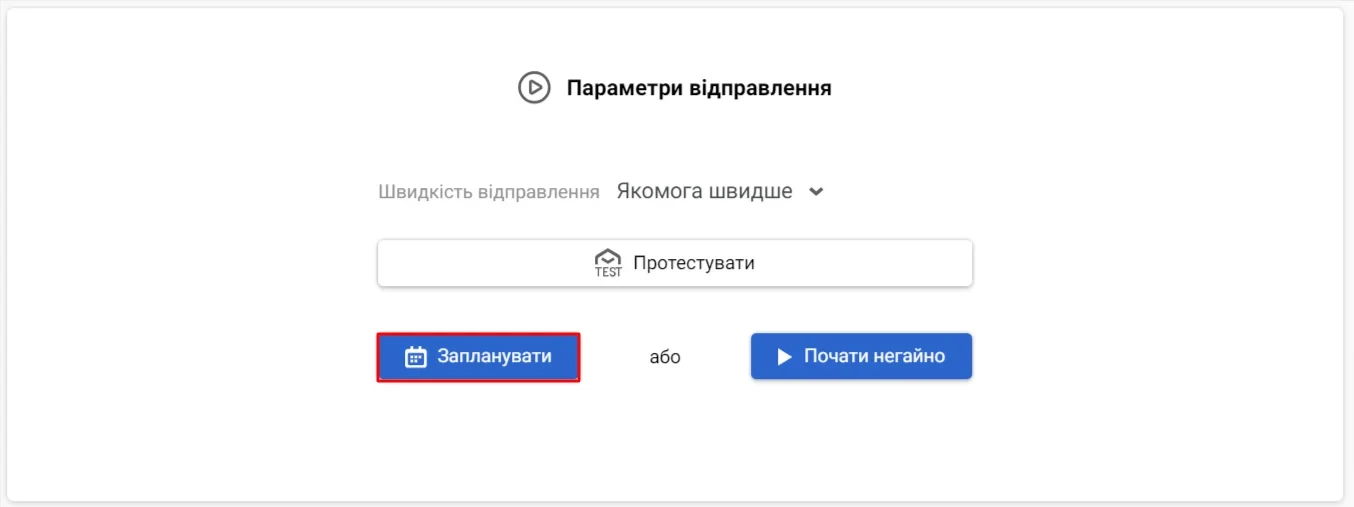The image size is (1354, 507).
Task: Click the word або between the buttons
Action: 665,357
